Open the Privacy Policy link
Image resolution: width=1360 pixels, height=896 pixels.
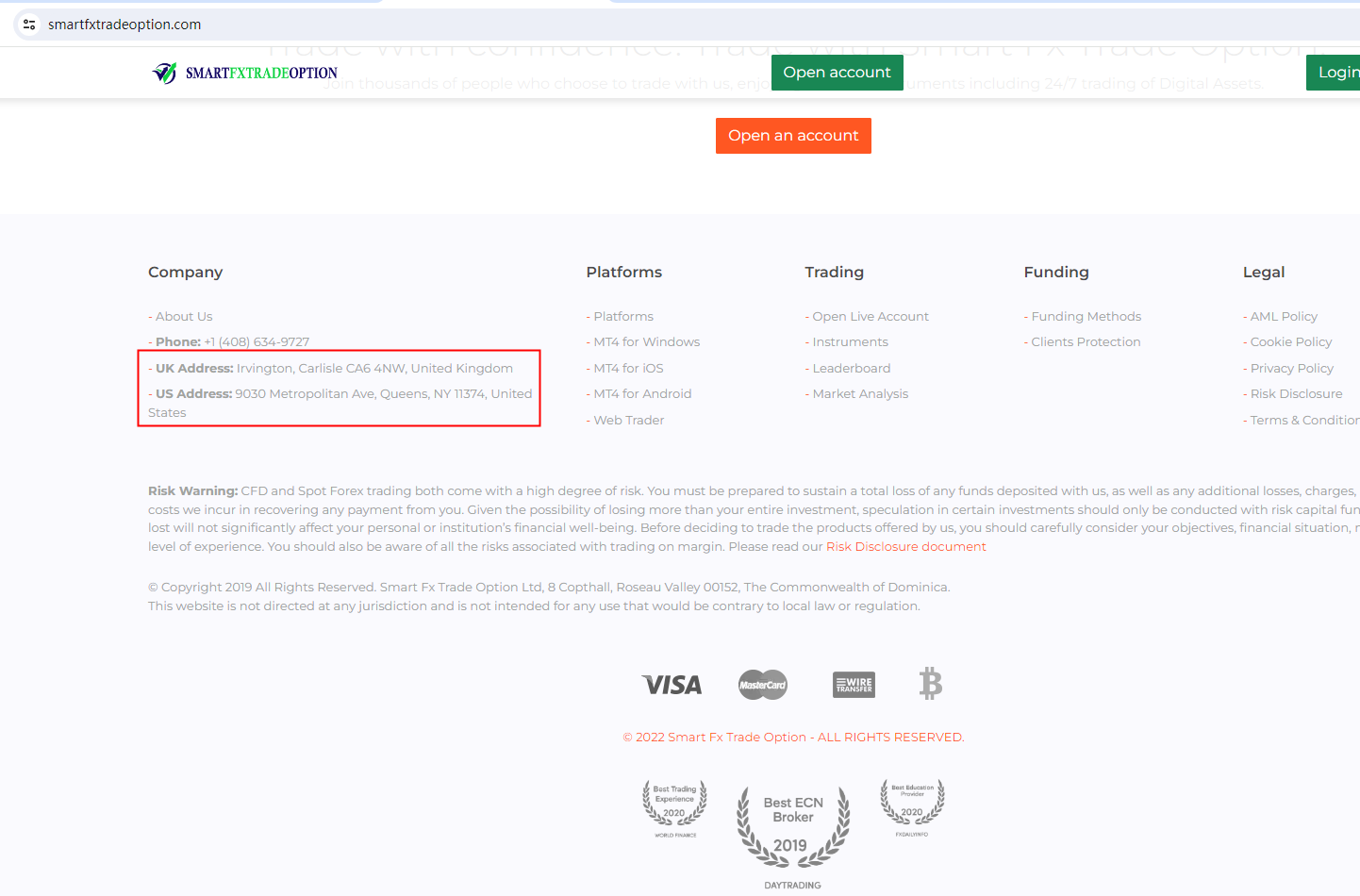(1291, 369)
